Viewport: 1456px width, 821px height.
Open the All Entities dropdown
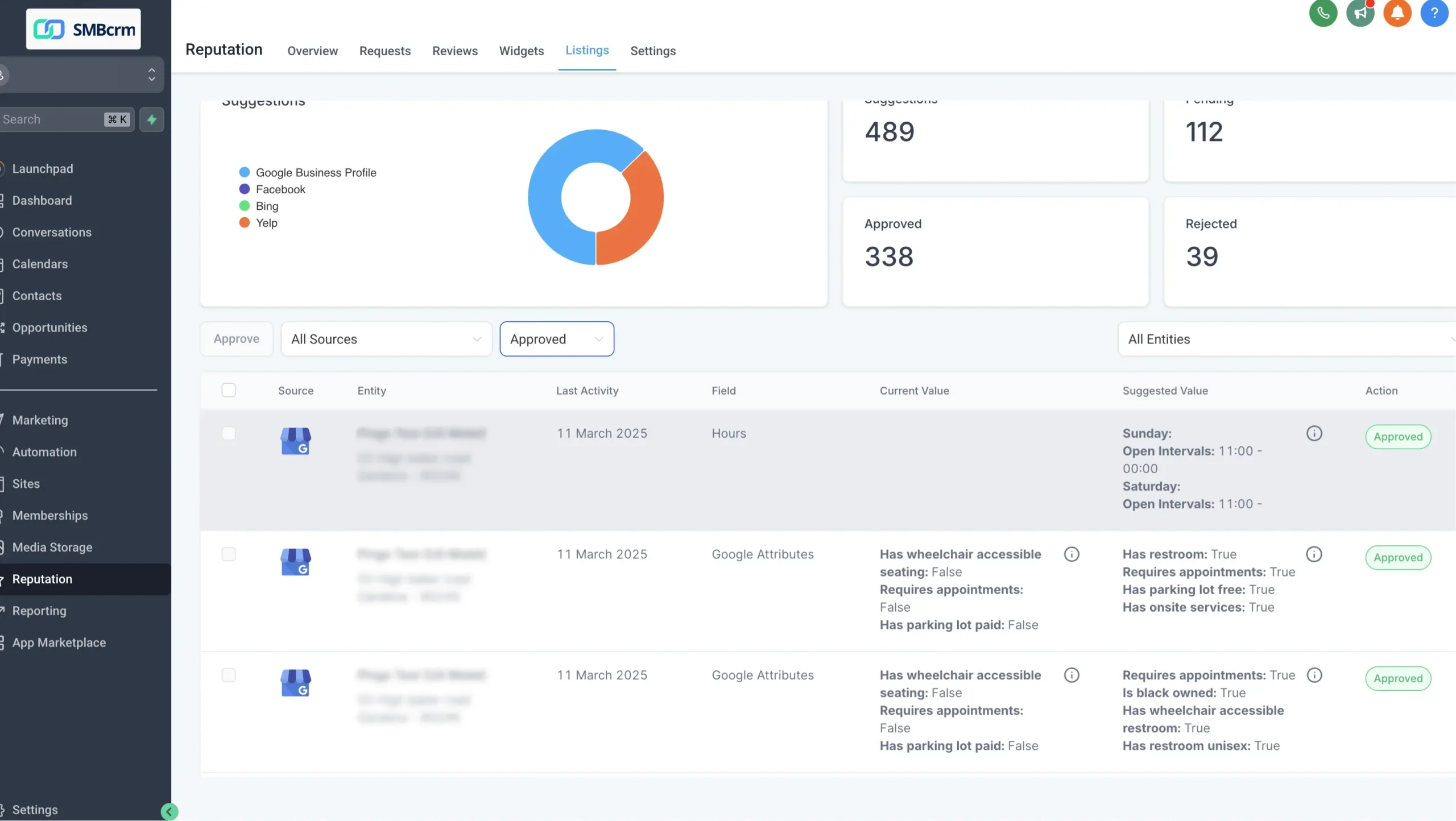point(1287,339)
